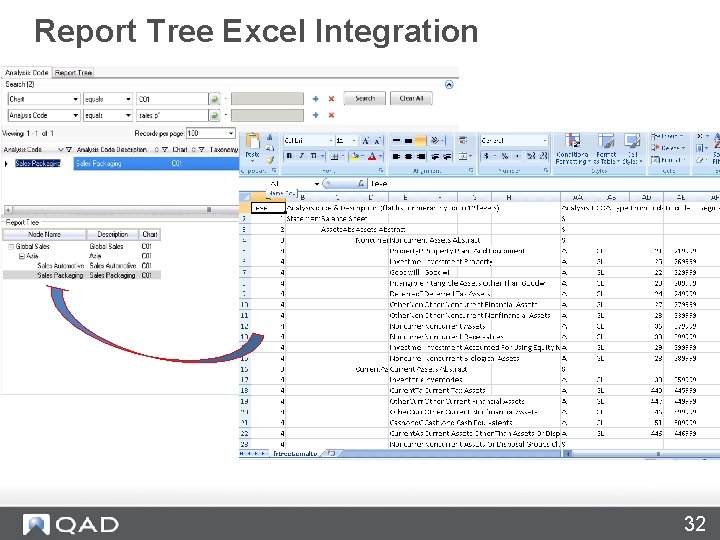Select Sales Packaging in Report Tree
The width and height of the screenshot is (720, 540).
[x=60, y=276]
